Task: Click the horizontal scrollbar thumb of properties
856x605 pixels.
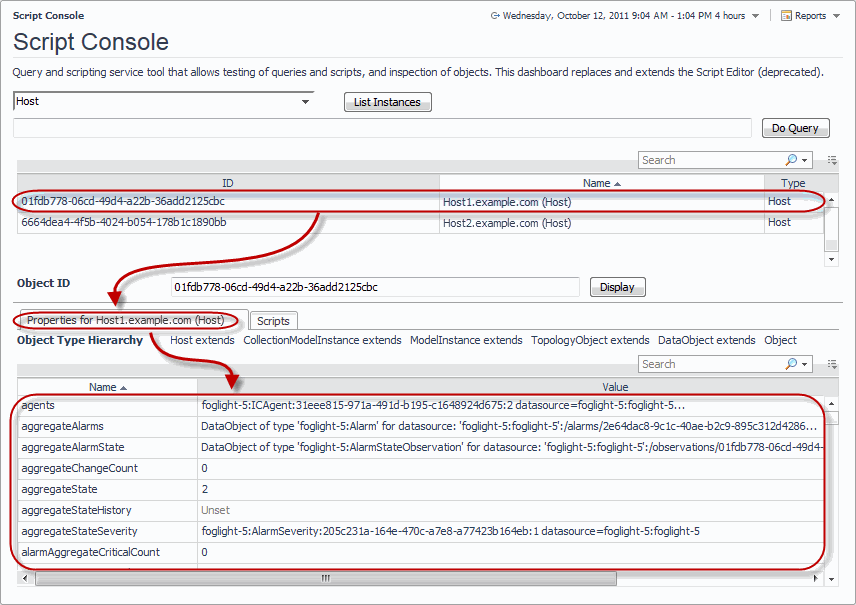Action: pyautogui.click(x=326, y=578)
